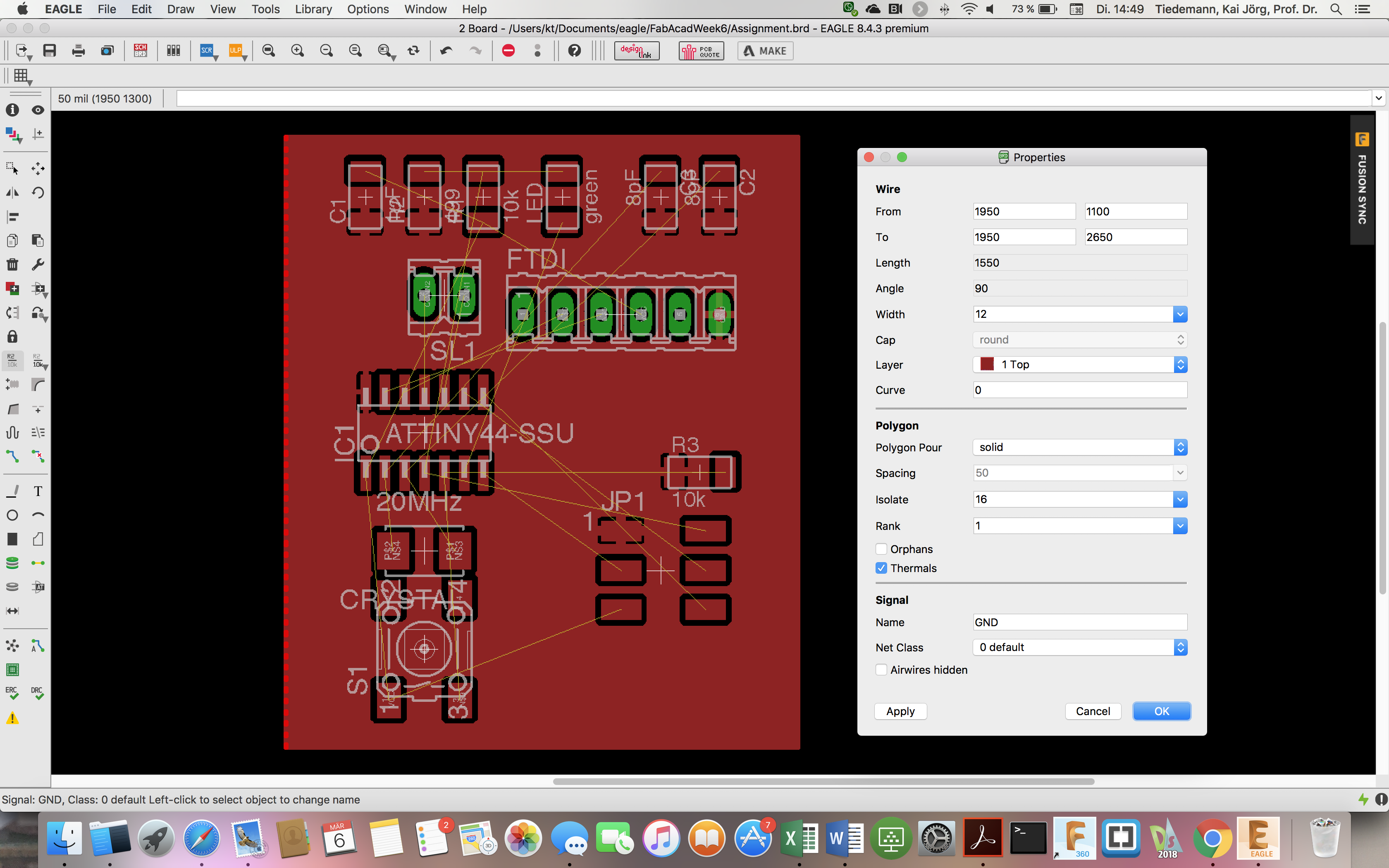Expand the Polygon Pour dropdown
Screen dimensions: 1389x868
(1080, 447)
